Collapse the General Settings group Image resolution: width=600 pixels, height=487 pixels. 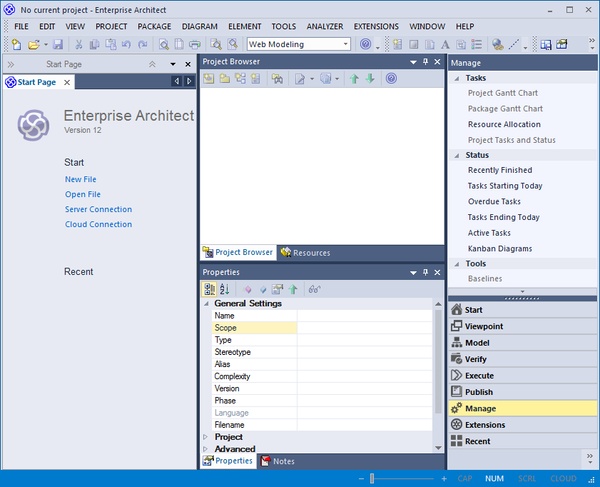[x=206, y=303]
